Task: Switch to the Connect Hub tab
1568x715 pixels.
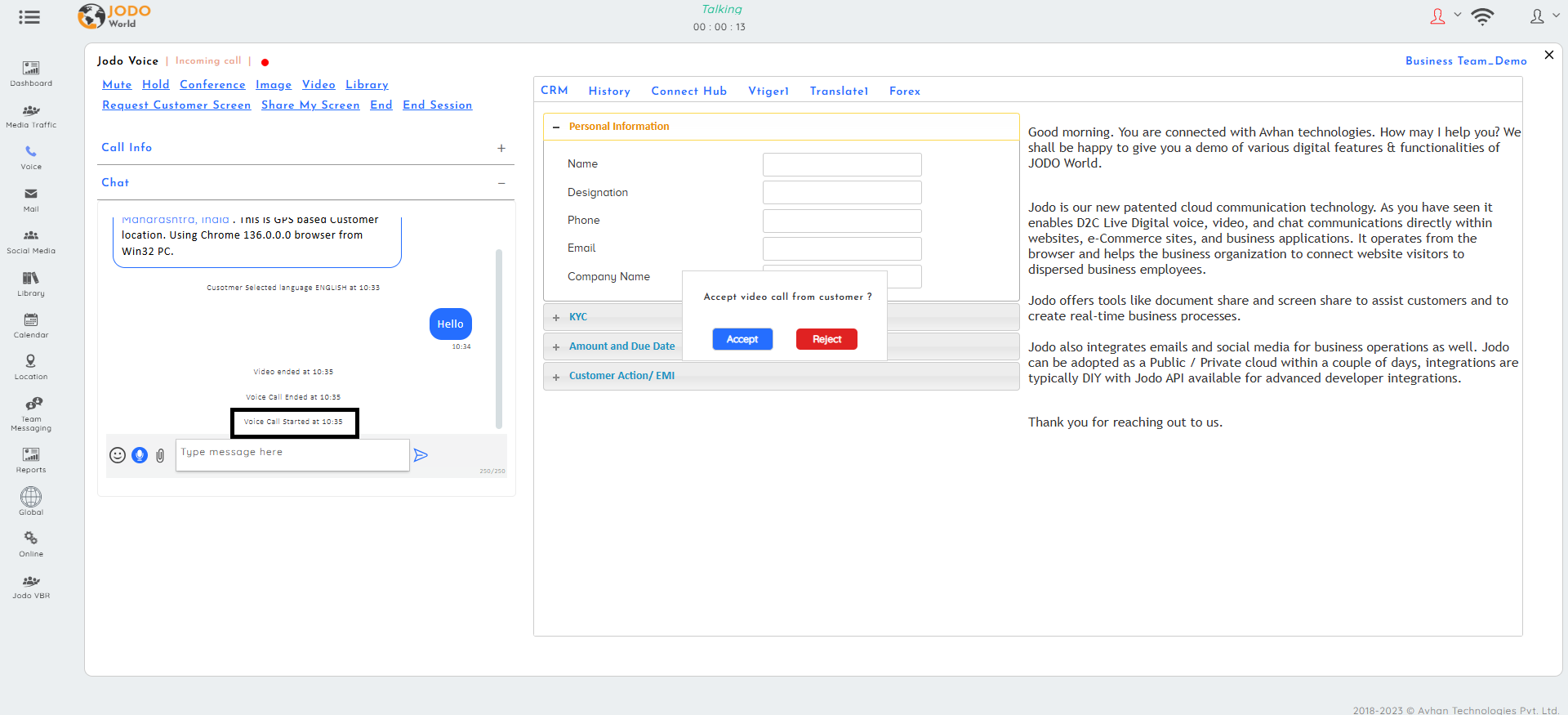Action: pyautogui.click(x=688, y=91)
